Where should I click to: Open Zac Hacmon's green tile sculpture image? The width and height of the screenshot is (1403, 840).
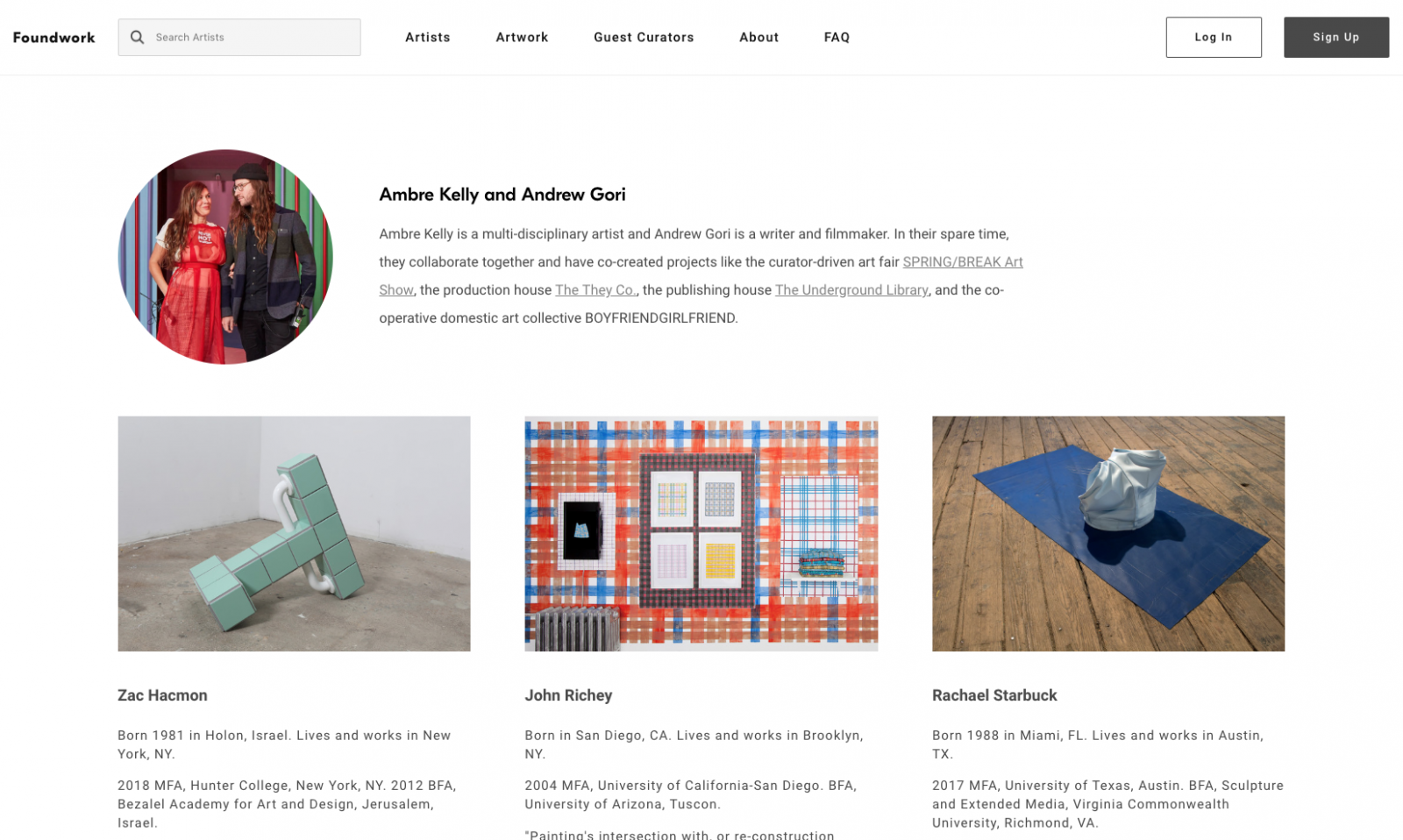click(294, 533)
